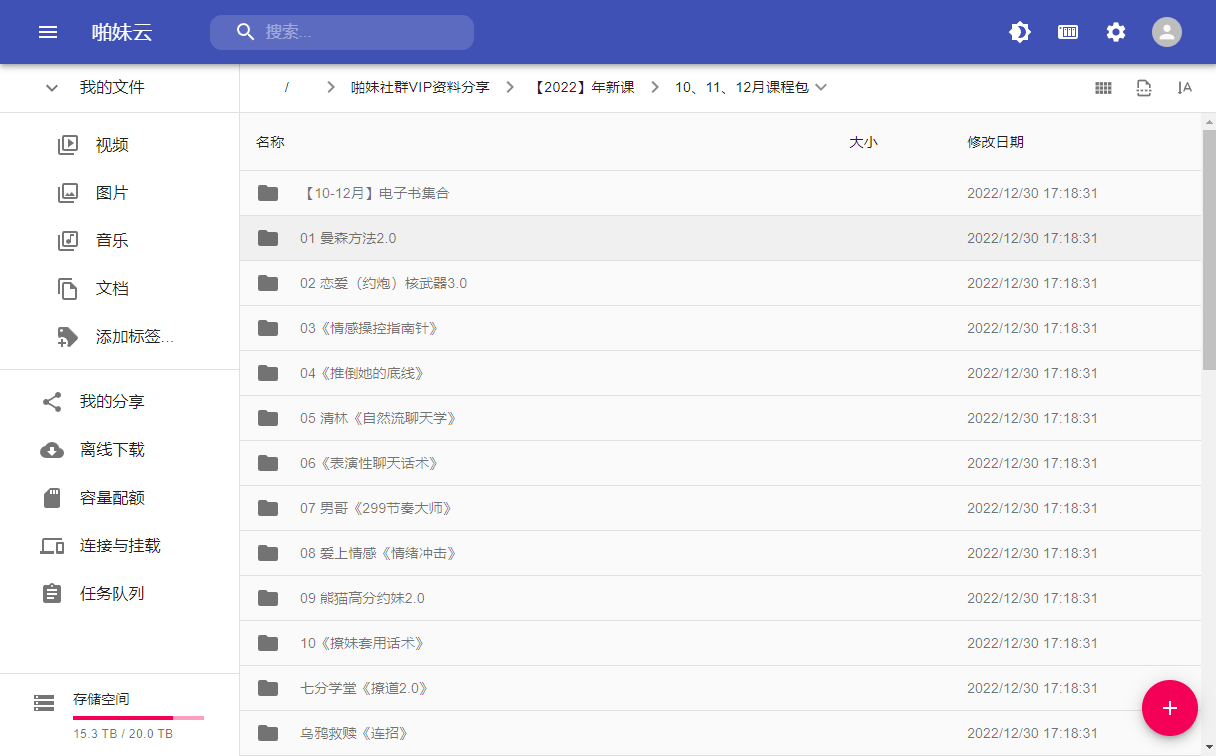Open the hamburger navigation menu

click(x=48, y=32)
